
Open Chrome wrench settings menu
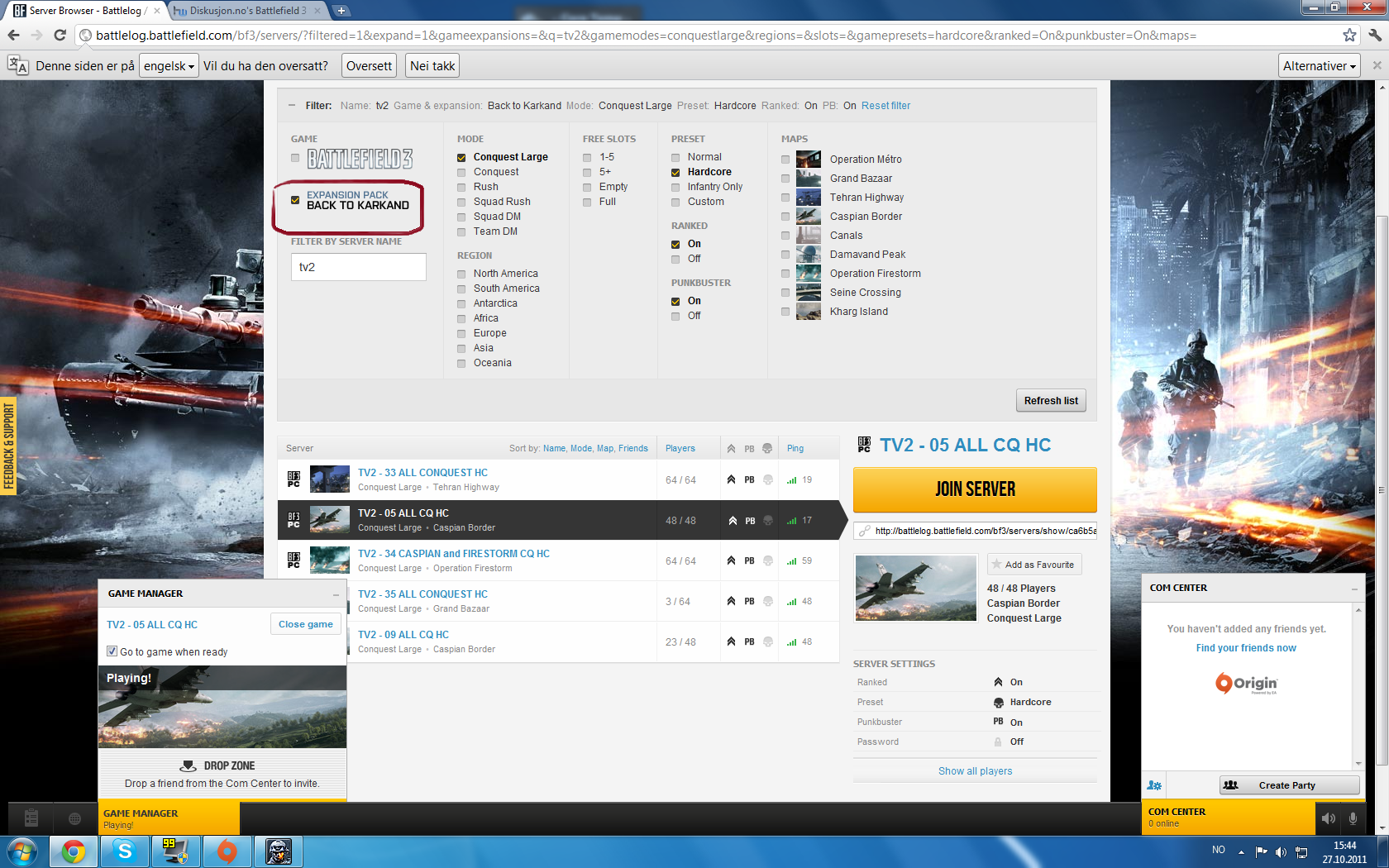[x=1375, y=35]
